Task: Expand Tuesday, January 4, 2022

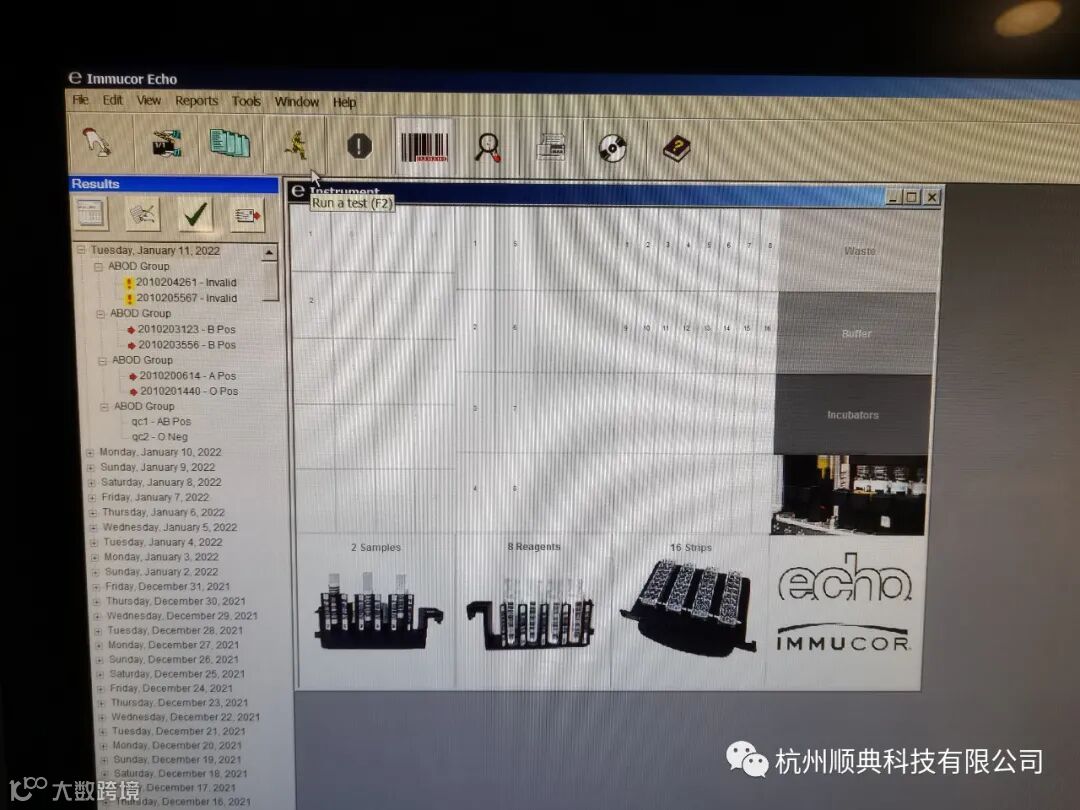Action: click(x=94, y=543)
